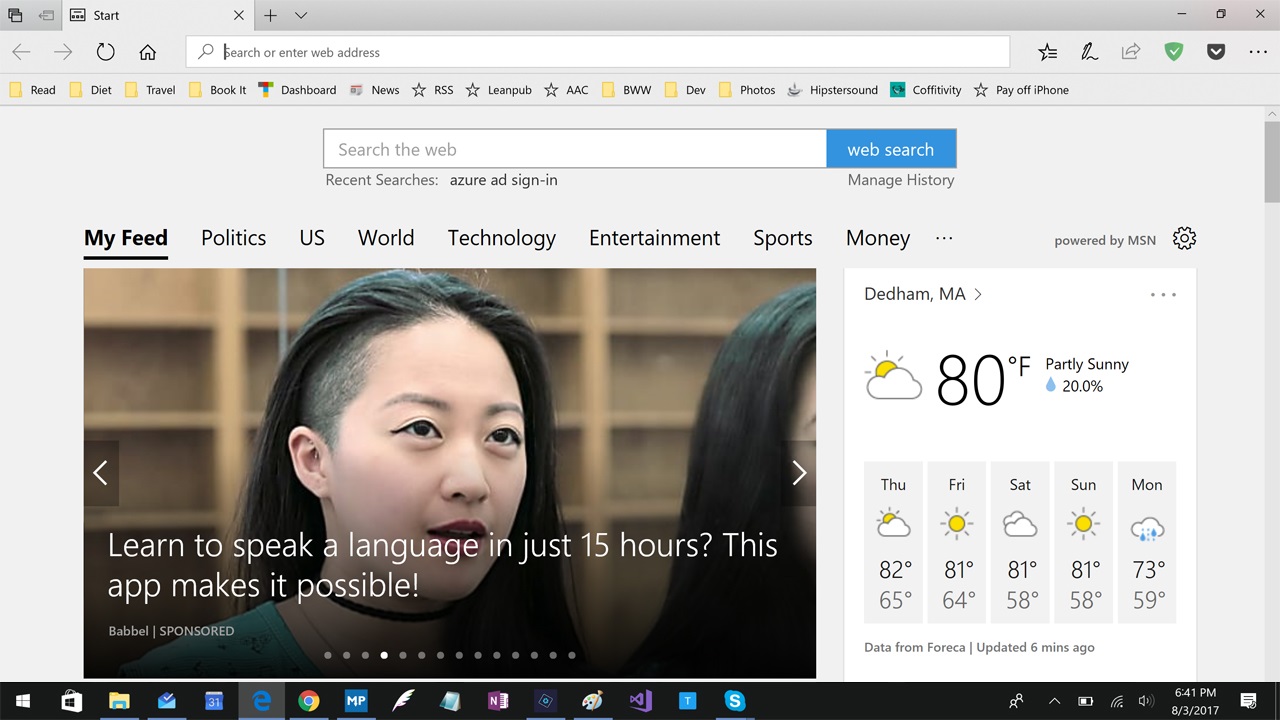Launch Chrome from the taskbar
1280x720 pixels.
pos(309,701)
